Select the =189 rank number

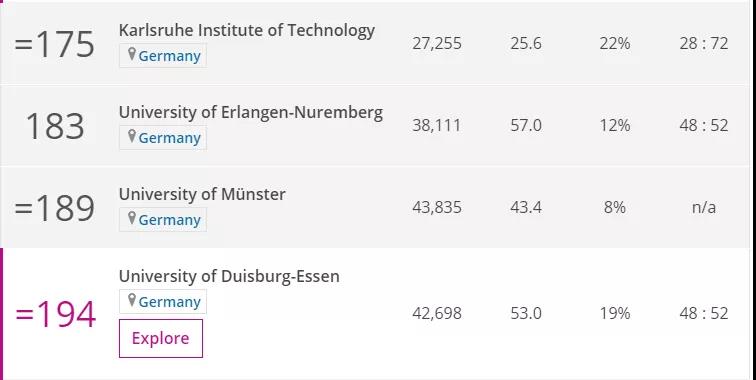[x=54, y=208]
